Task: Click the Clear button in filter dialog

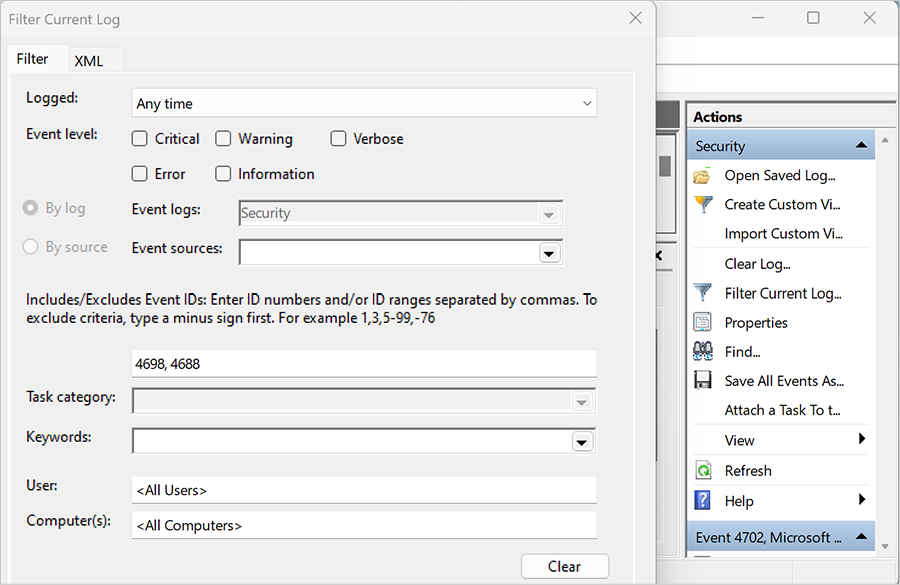Action: point(565,567)
